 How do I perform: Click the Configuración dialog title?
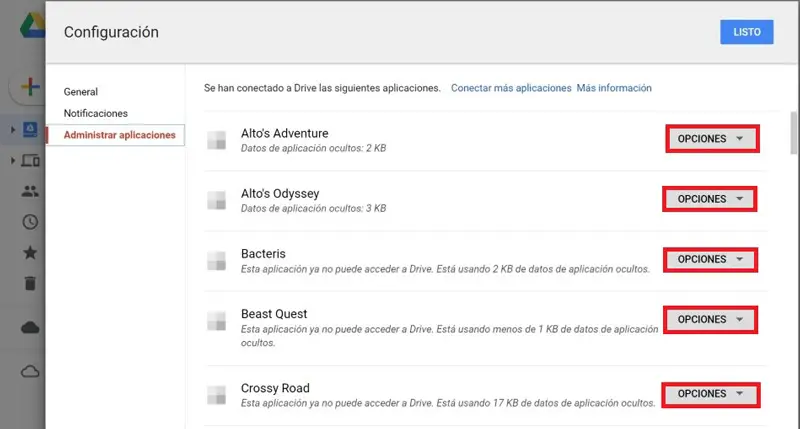pyautogui.click(x=111, y=32)
